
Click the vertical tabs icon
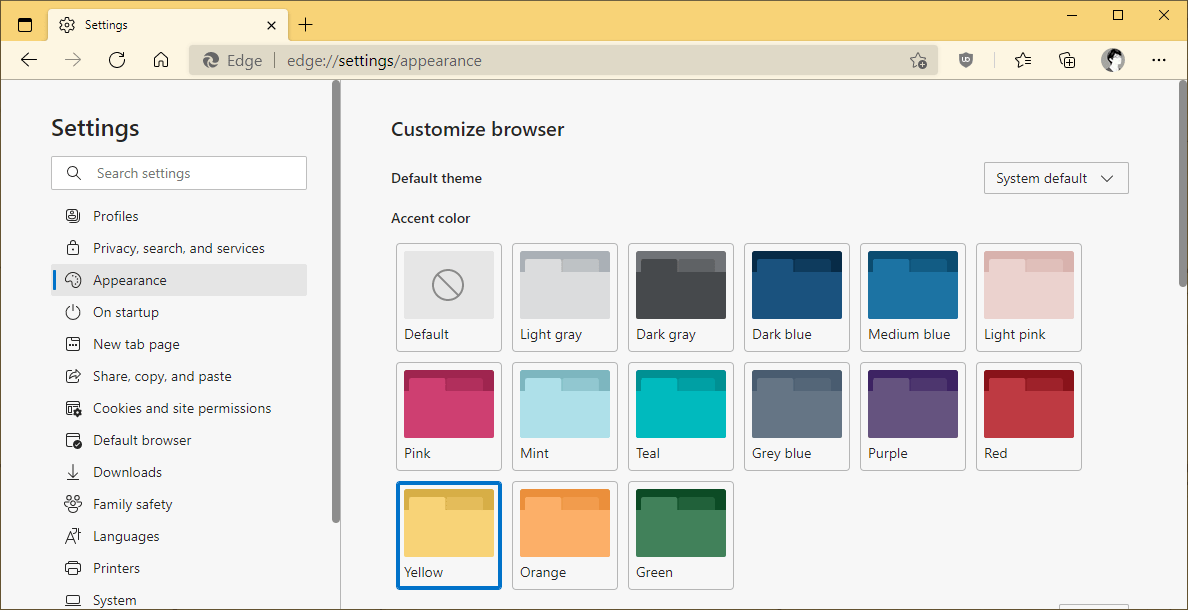25,24
